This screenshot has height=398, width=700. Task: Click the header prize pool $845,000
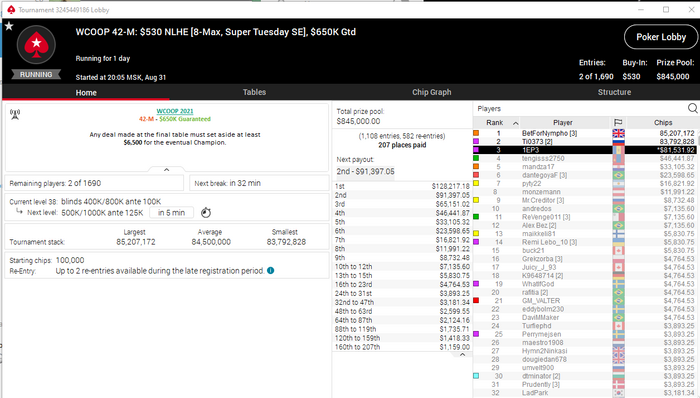click(673, 77)
